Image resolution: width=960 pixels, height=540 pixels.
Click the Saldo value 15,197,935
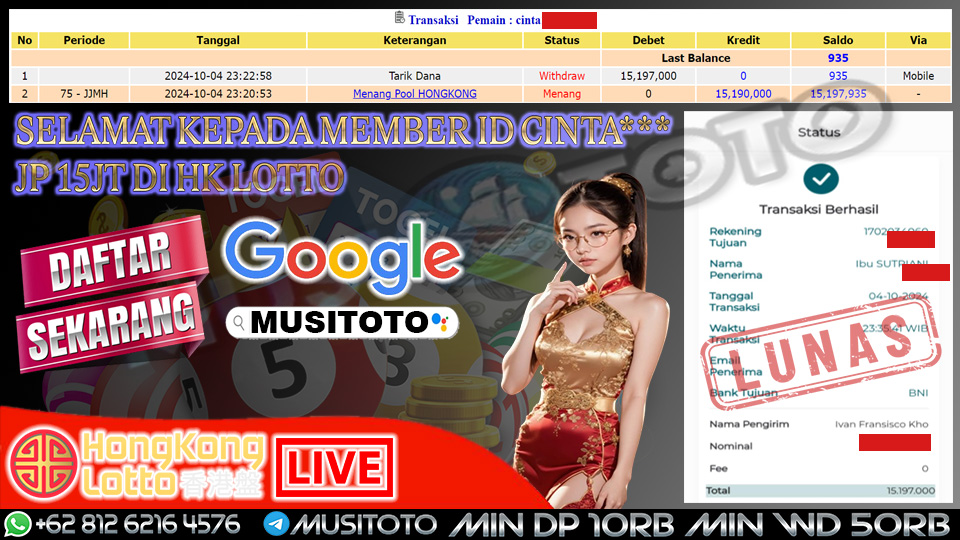pyautogui.click(x=838, y=94)
